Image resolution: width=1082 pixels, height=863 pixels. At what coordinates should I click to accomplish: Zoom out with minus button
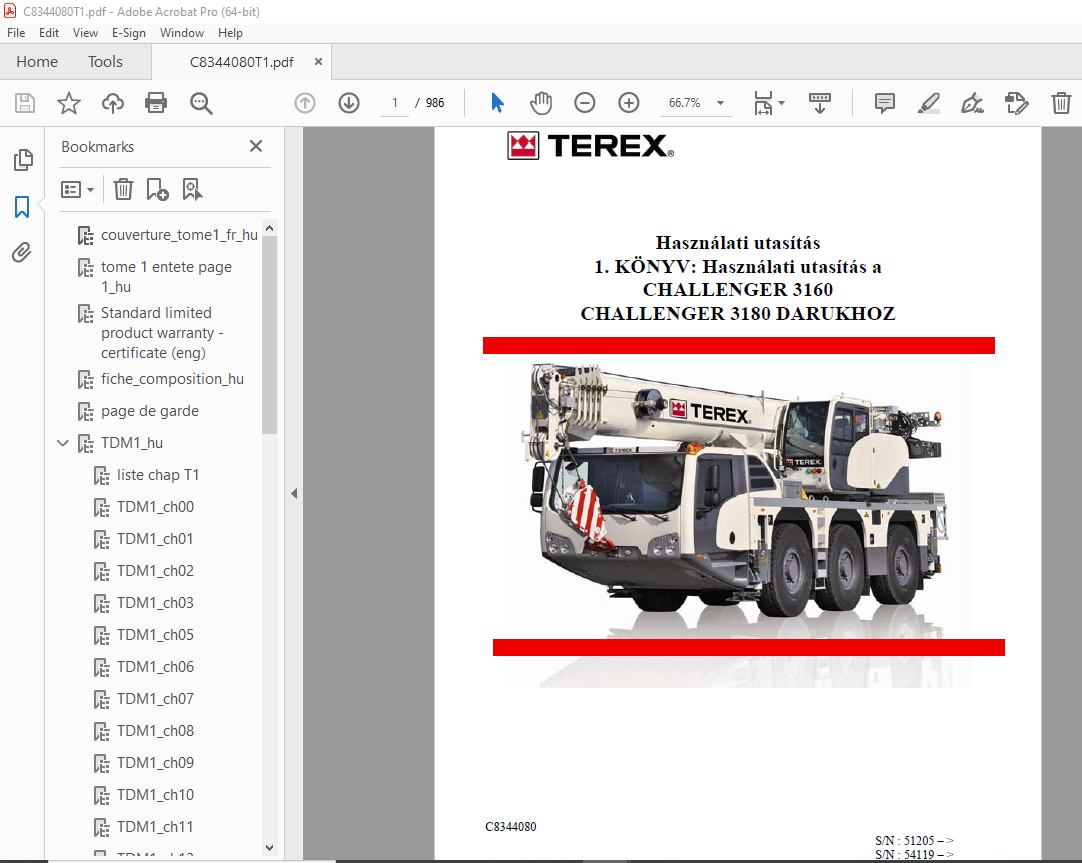tap(584, 103)
